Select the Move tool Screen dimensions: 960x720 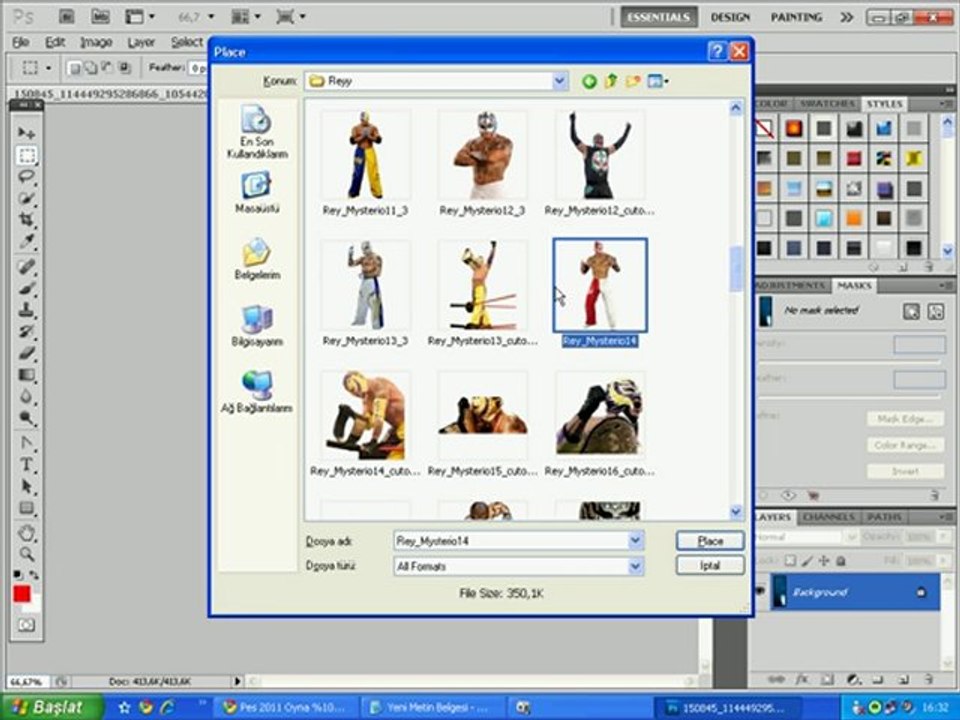[26, 133]
